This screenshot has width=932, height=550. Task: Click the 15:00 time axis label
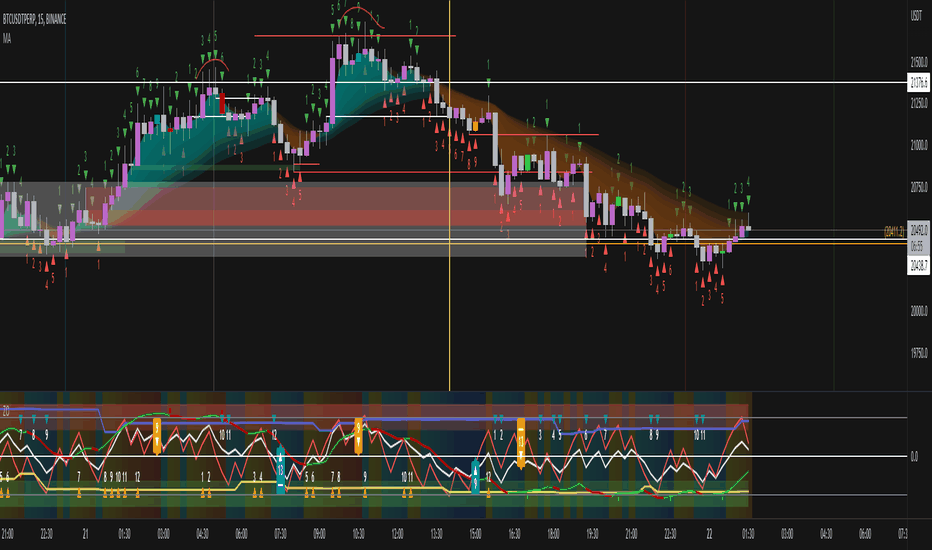click(x=475, y=534)
